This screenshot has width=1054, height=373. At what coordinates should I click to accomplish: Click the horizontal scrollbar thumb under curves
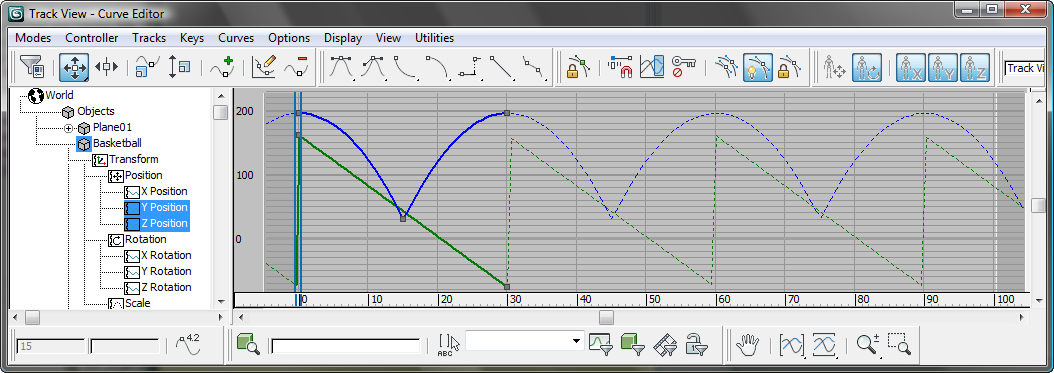[606, 317]
